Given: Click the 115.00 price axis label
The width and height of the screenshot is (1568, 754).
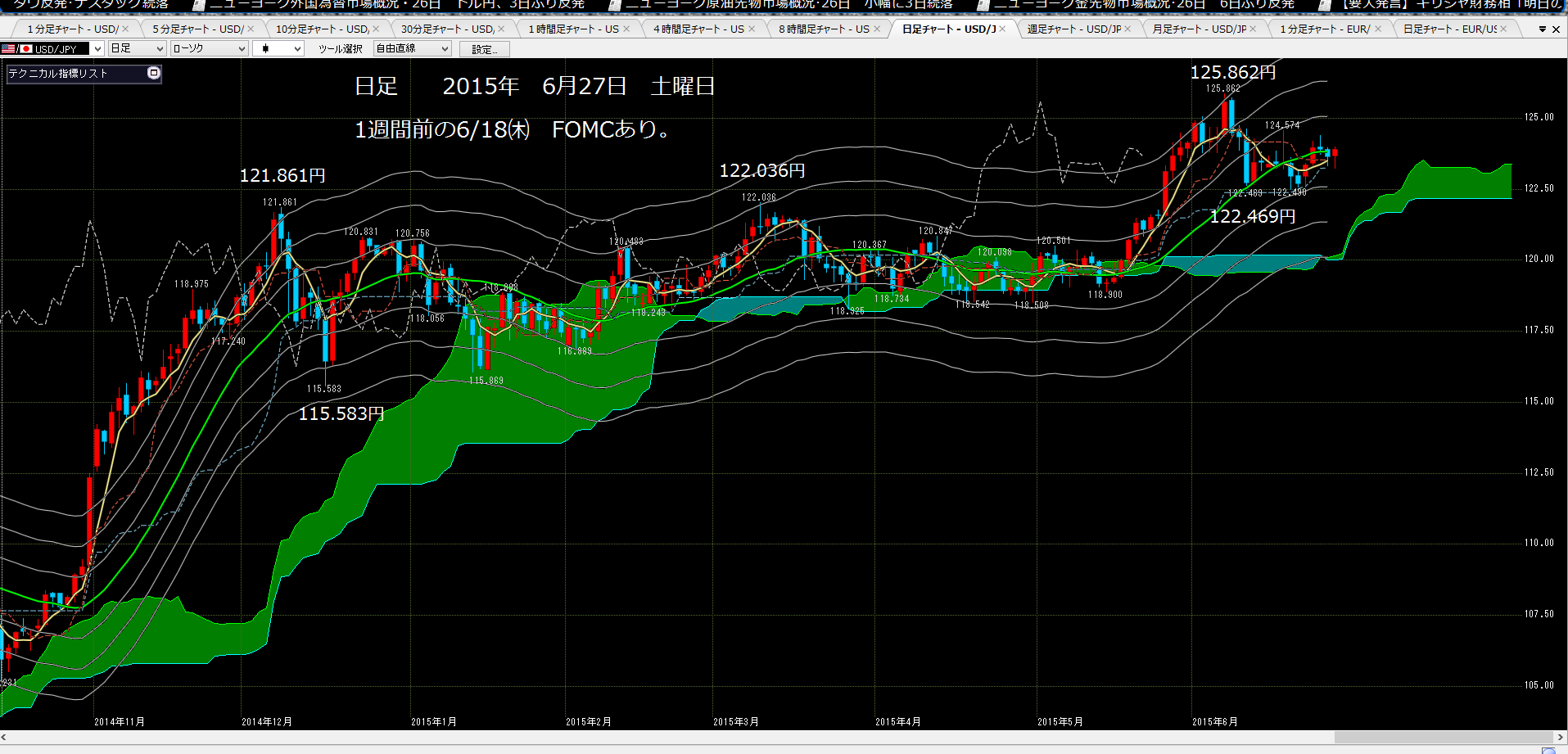Looking at the screenshot, I should point(1539,401).
